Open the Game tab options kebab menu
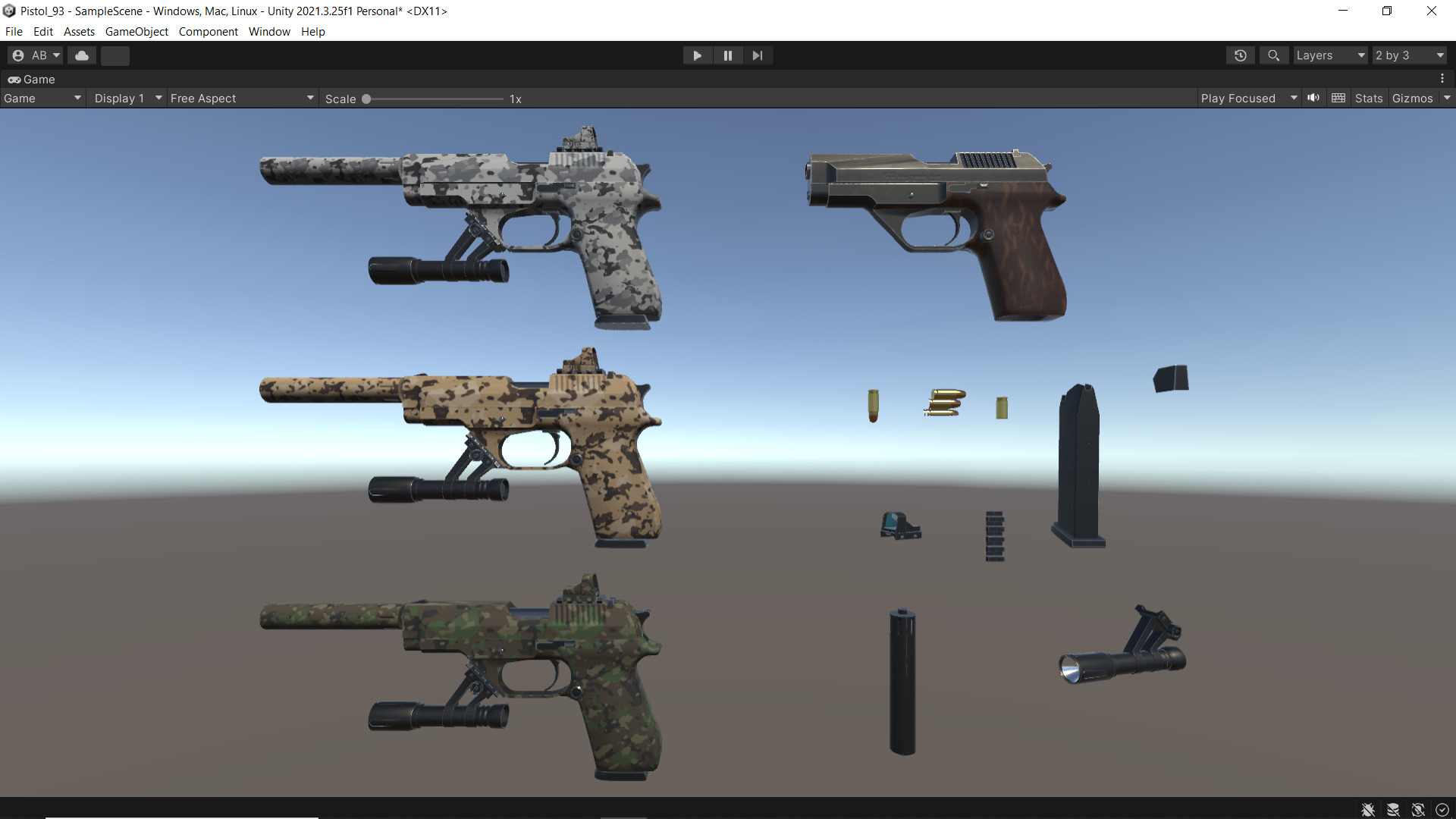 (x=1442, y=79)
